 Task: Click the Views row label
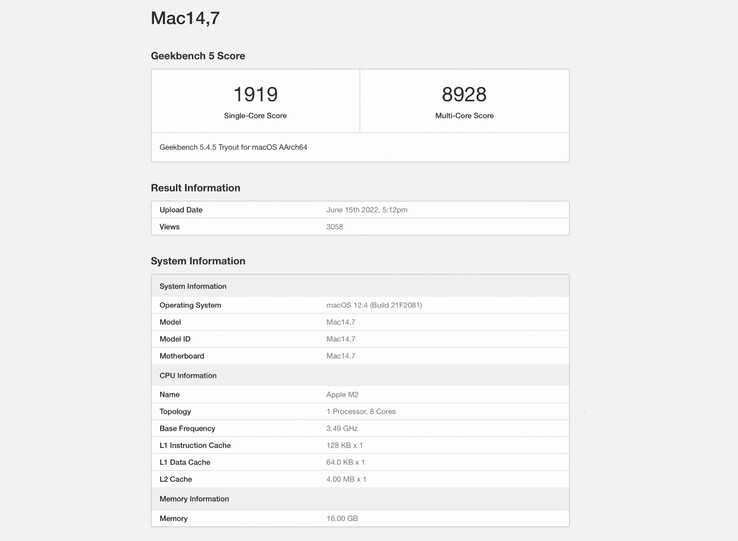click(169, 226)
